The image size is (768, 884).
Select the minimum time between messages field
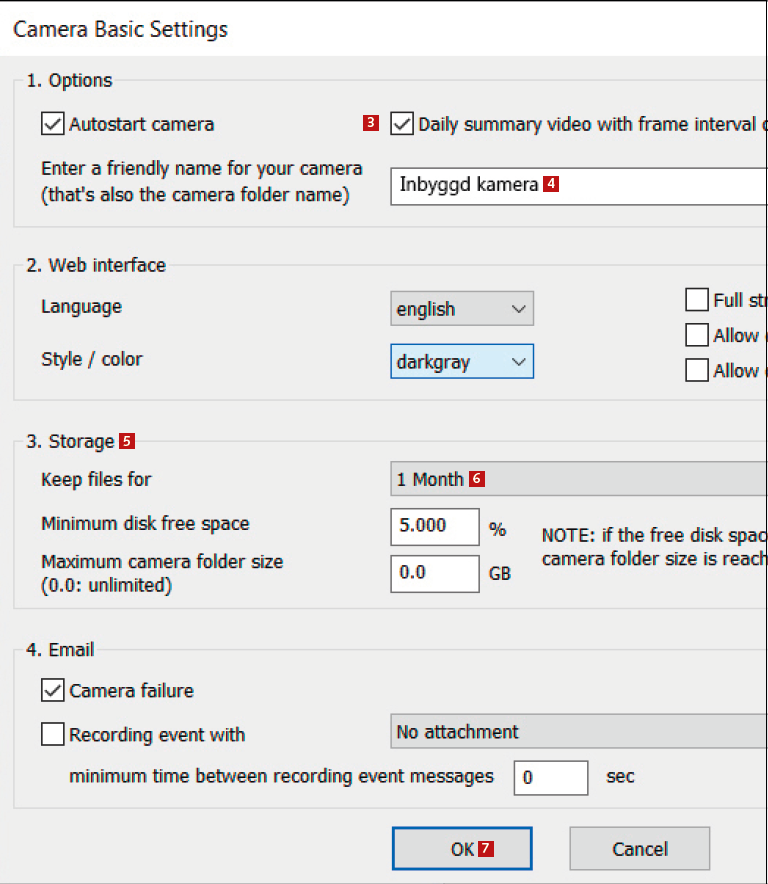point(550,777)
